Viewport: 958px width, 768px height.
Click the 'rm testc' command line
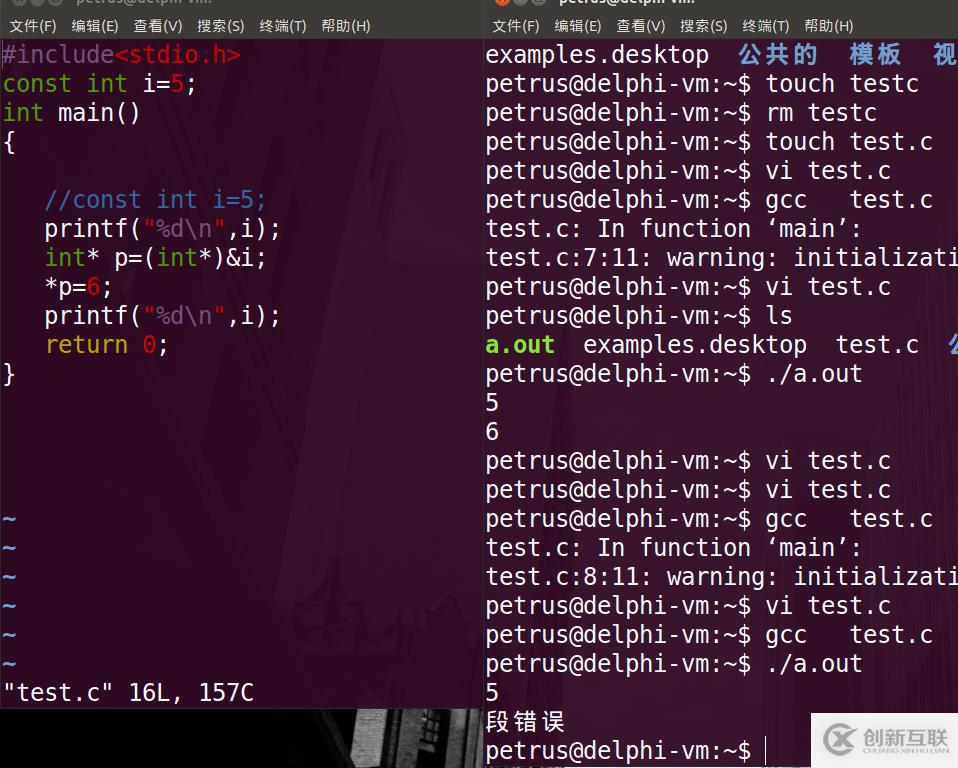pos(681,113)
